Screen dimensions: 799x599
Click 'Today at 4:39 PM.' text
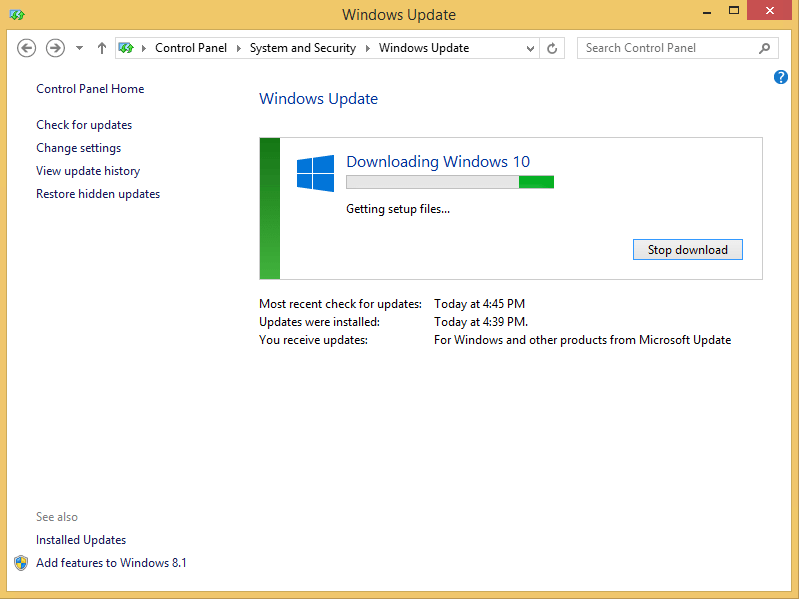pyautogui.click(x=481, y=322)
